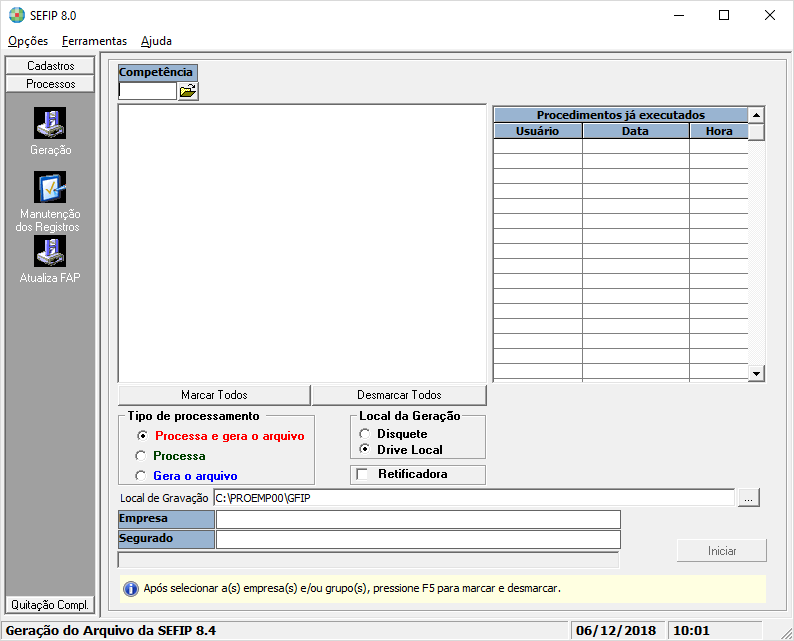This screenshot has width=794, height=641.
Task: Open the Quitação Compl. sidebar section
Action: pos(50,605)
